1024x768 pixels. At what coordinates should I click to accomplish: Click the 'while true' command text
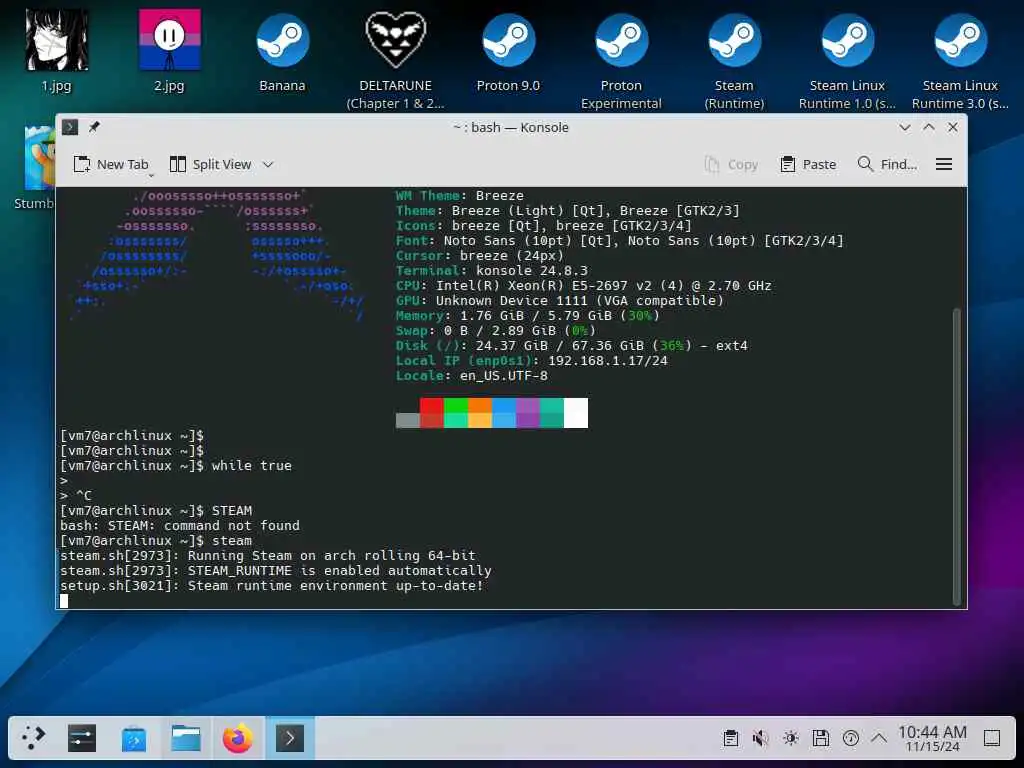251,466
